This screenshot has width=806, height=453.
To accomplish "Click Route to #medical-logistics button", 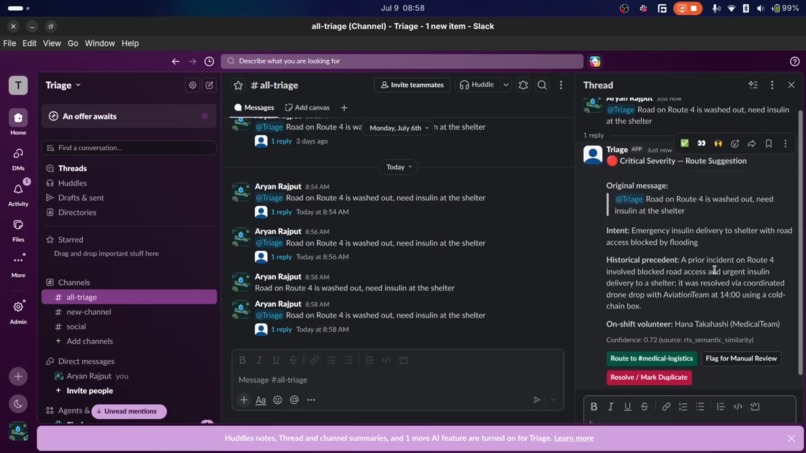I will coord(651,358).
